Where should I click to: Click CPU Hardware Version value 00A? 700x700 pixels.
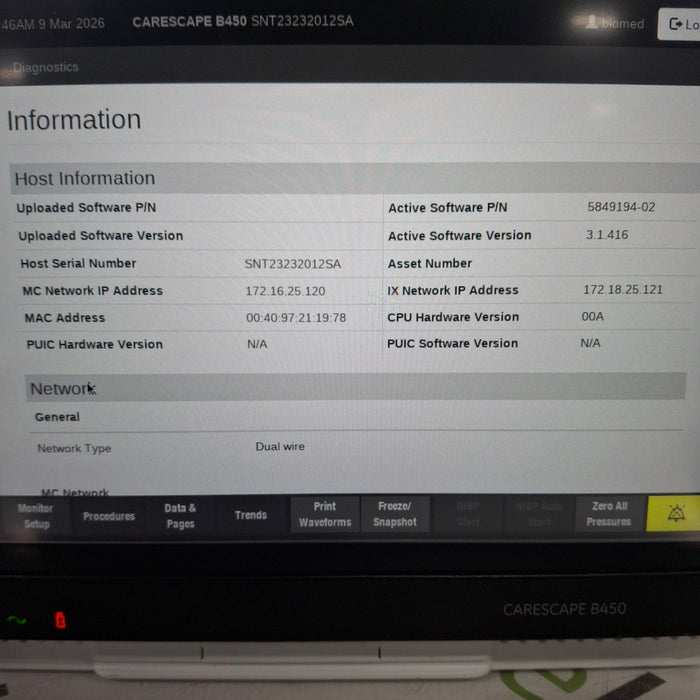pyautogui.click(x=592, y=317)
